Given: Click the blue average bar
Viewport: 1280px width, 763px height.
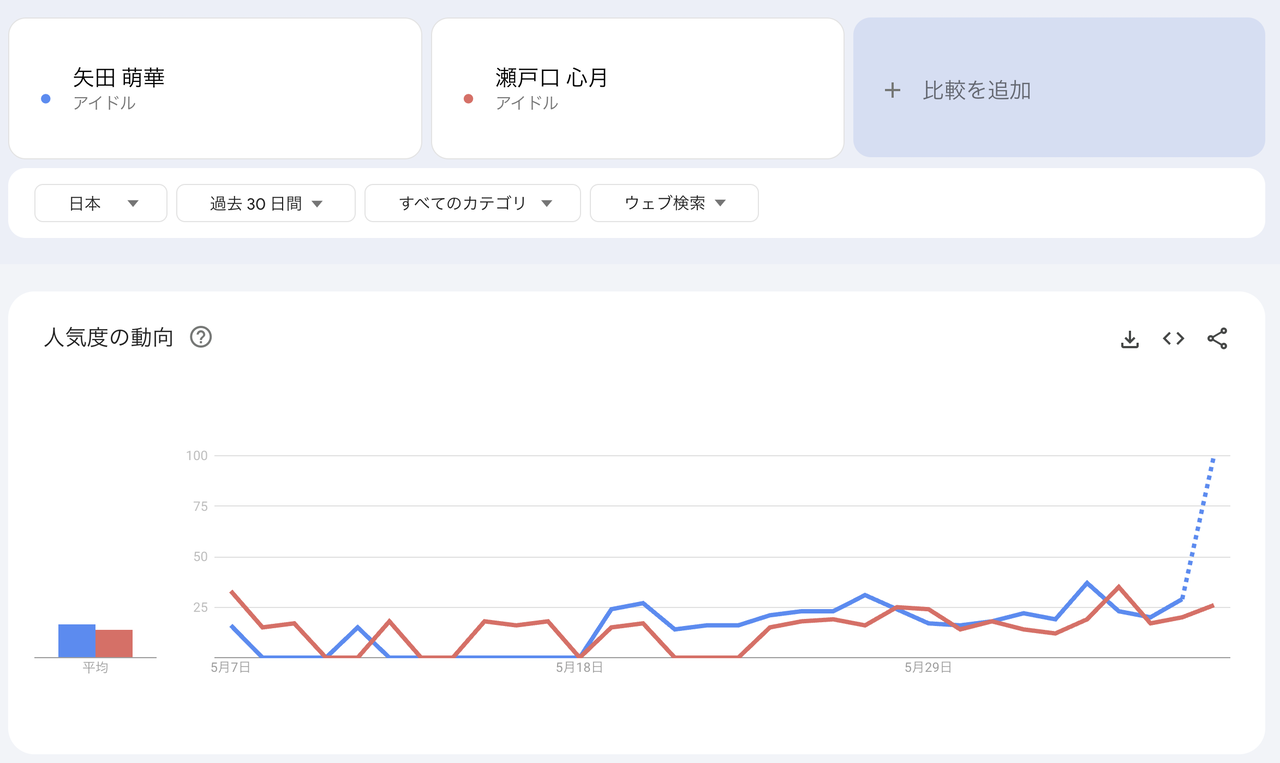Looking at the screenshot, I should pyautogui.click(x=77, y=641).
